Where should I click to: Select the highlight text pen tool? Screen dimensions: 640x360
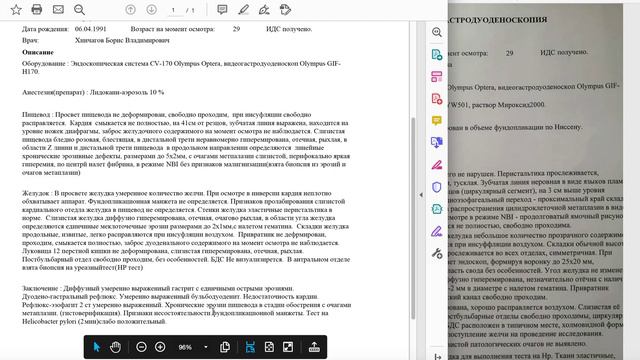(x=244, y=9)
